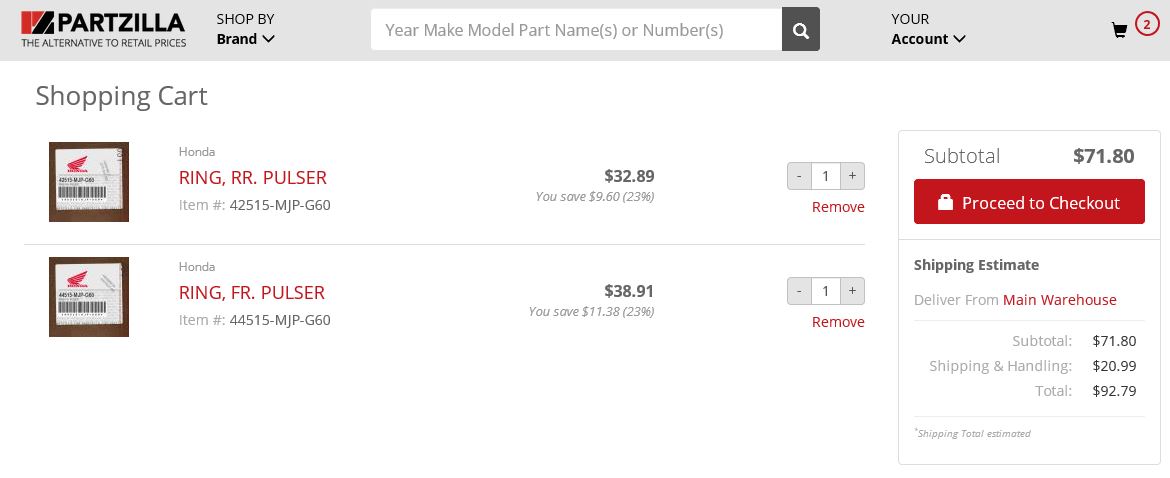Click the magnifying glass search icon

[x=800, y=30]
